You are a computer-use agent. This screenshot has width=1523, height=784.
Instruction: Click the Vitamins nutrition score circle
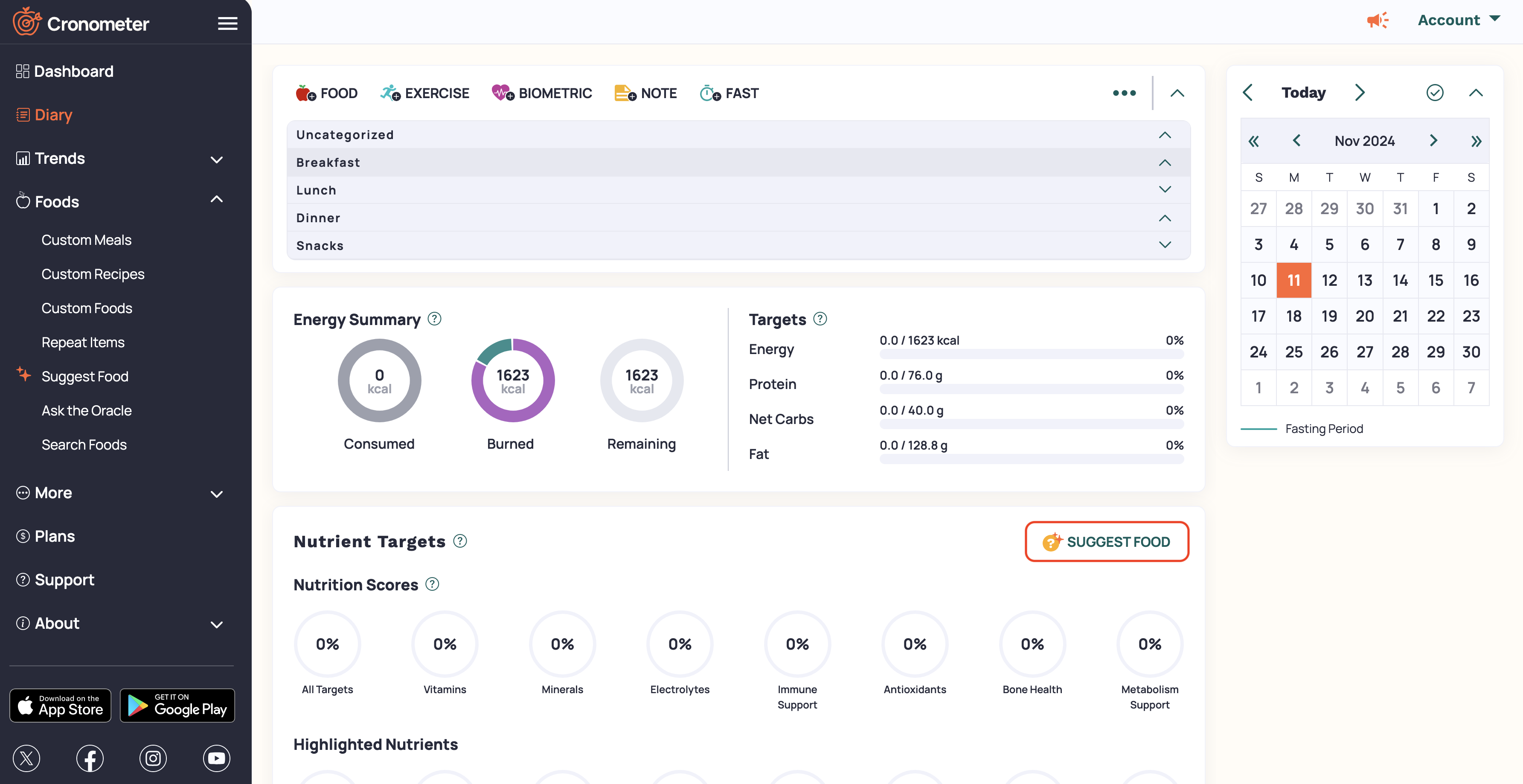point(445,644)
